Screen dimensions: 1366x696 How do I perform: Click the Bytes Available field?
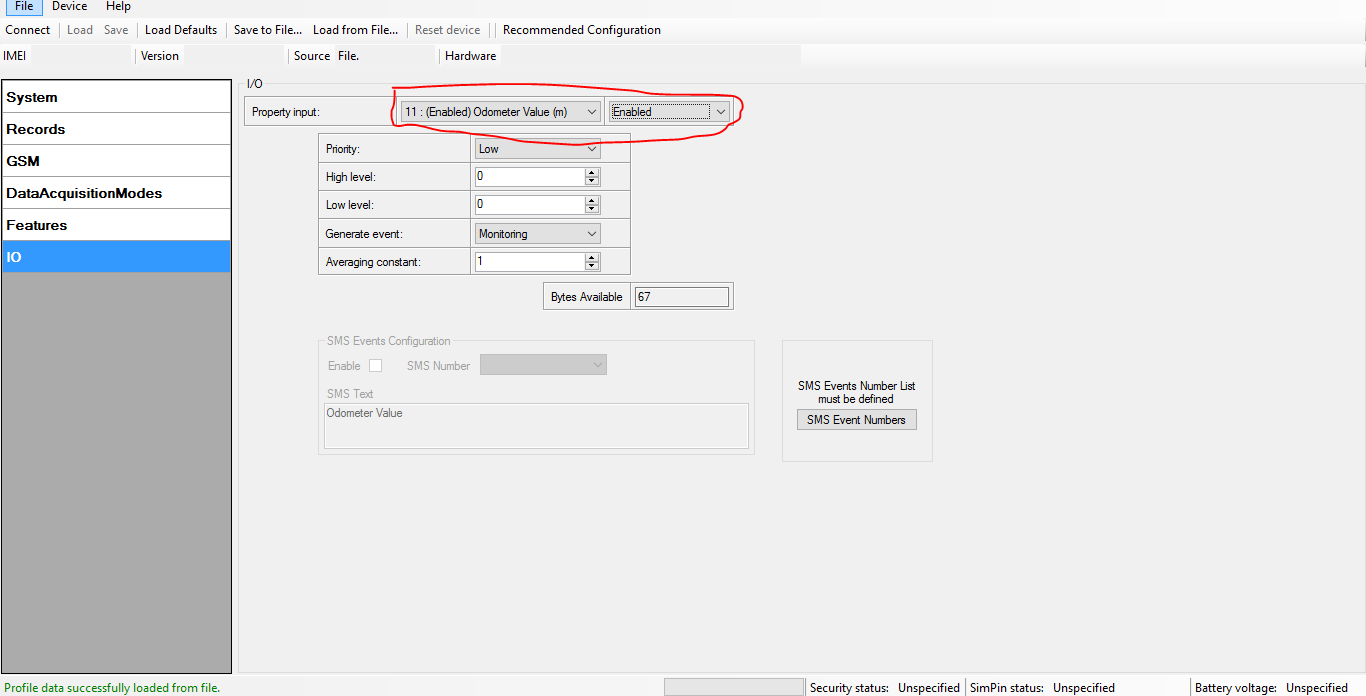[681, 297]
